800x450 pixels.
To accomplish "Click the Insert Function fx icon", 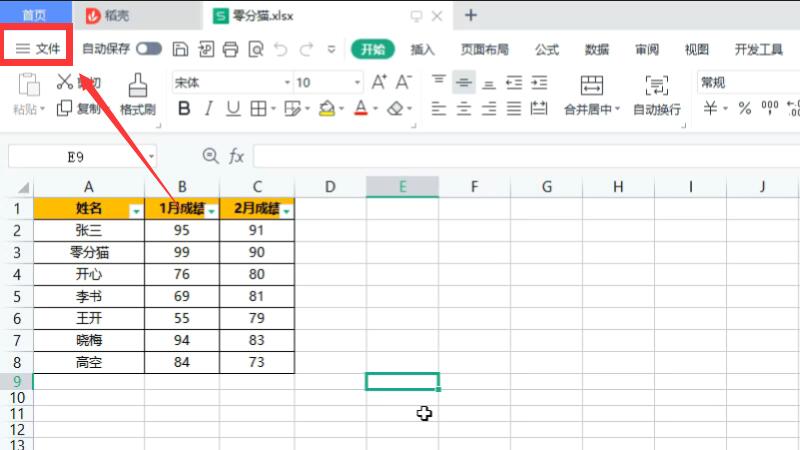I will click(x=237, y=156).
